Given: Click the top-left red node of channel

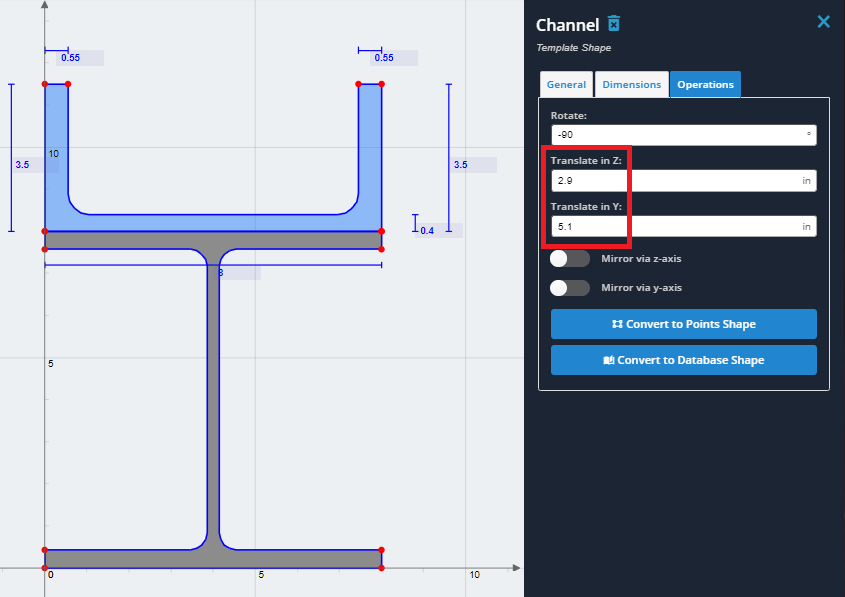Looking at the screenshot, I should 45,84.
